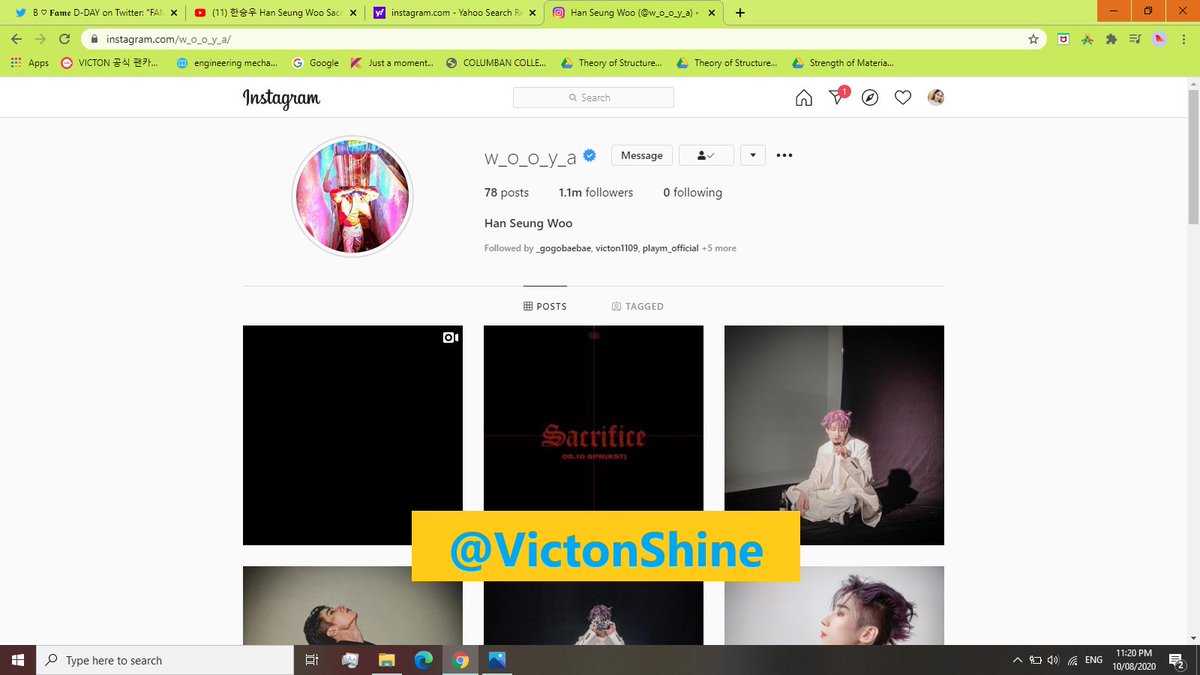The width and height of the screenshot is (1200, 675).
Task: Click the Wi-Fi icon in system tray
Action: point(1072,660)
